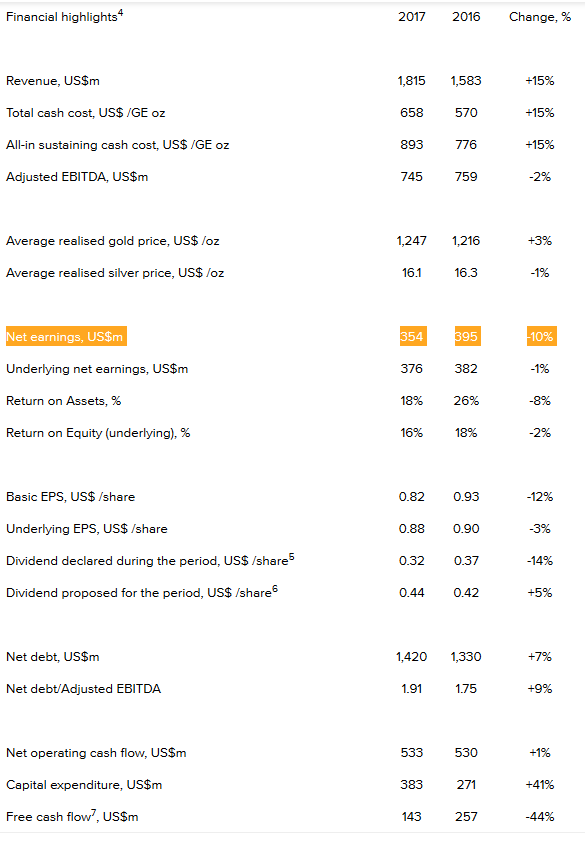The image size is (585, 841).
Task: Click footnote 7 next to Free cash flow
Action: pyautogui.click(x=93, y=813)
